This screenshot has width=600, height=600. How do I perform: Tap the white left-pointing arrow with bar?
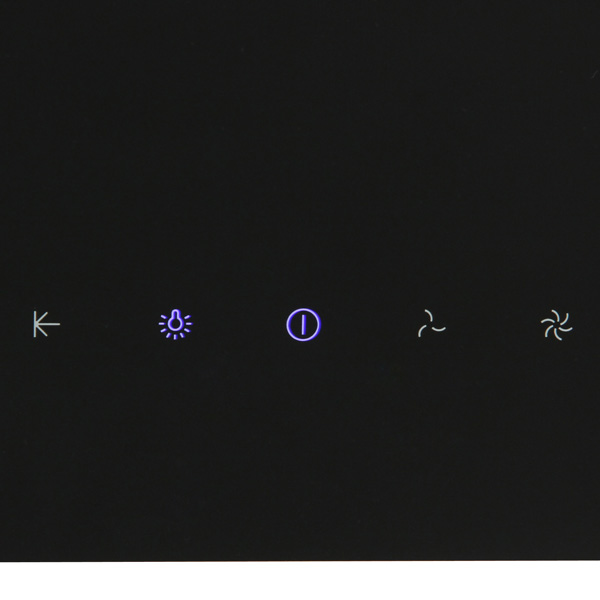click(x=47, y=324)
